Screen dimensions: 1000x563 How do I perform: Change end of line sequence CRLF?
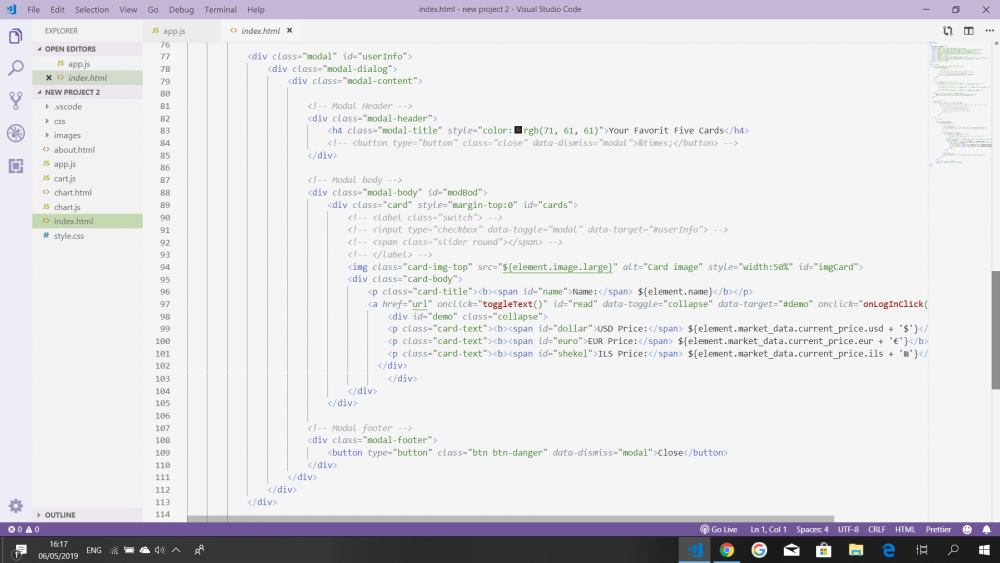pos(876,529)
